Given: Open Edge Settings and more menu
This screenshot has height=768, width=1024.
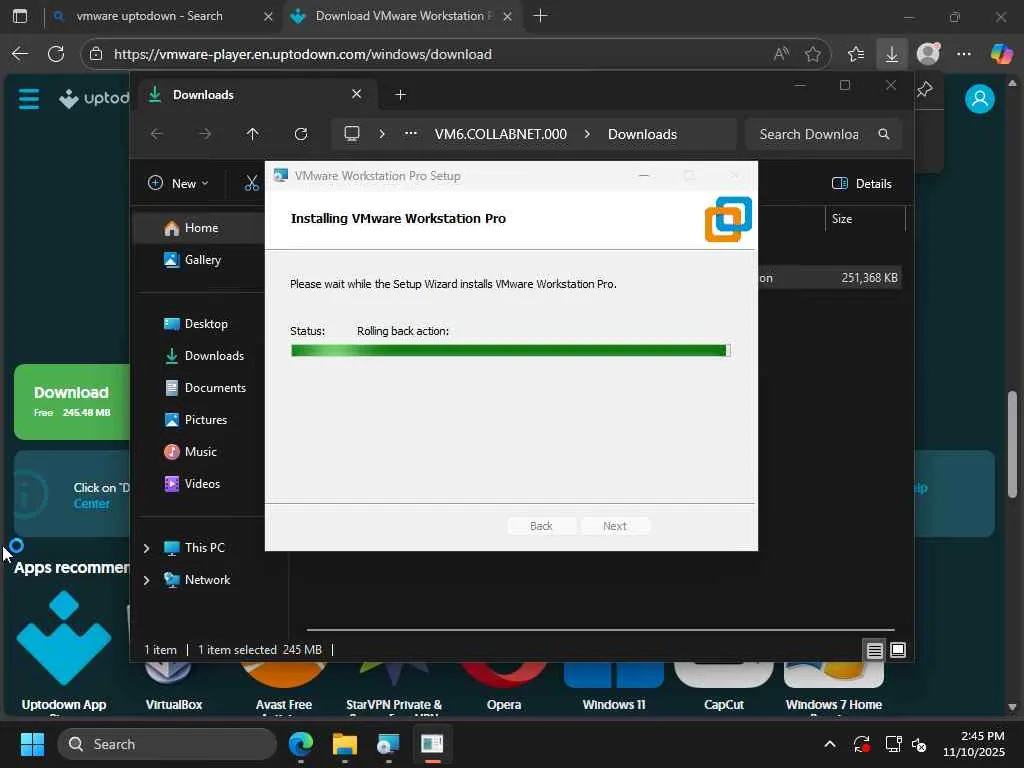Looking at the screenshot, I should tap(964, 54).
